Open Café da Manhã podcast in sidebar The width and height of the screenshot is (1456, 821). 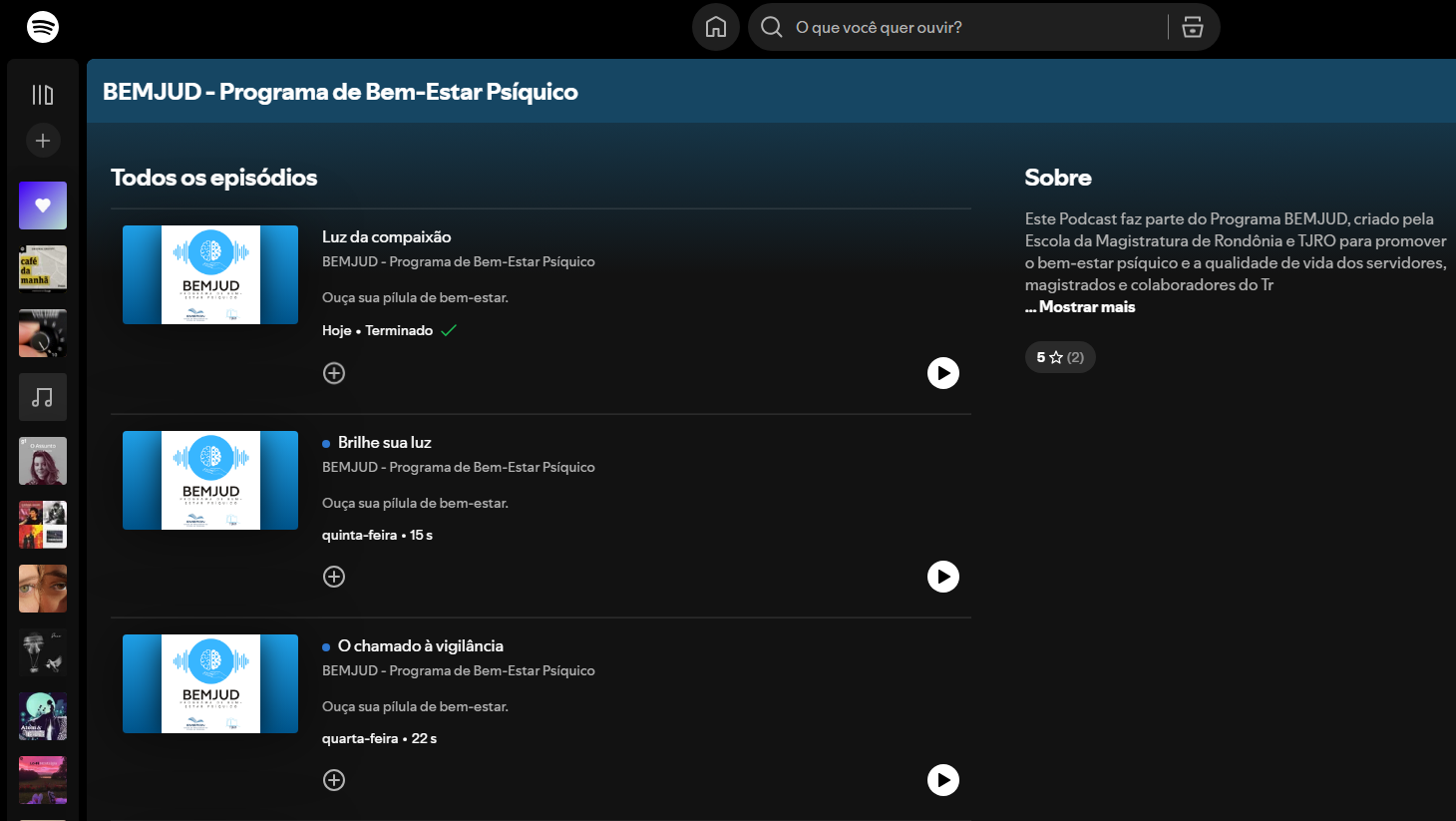(43, 269)
